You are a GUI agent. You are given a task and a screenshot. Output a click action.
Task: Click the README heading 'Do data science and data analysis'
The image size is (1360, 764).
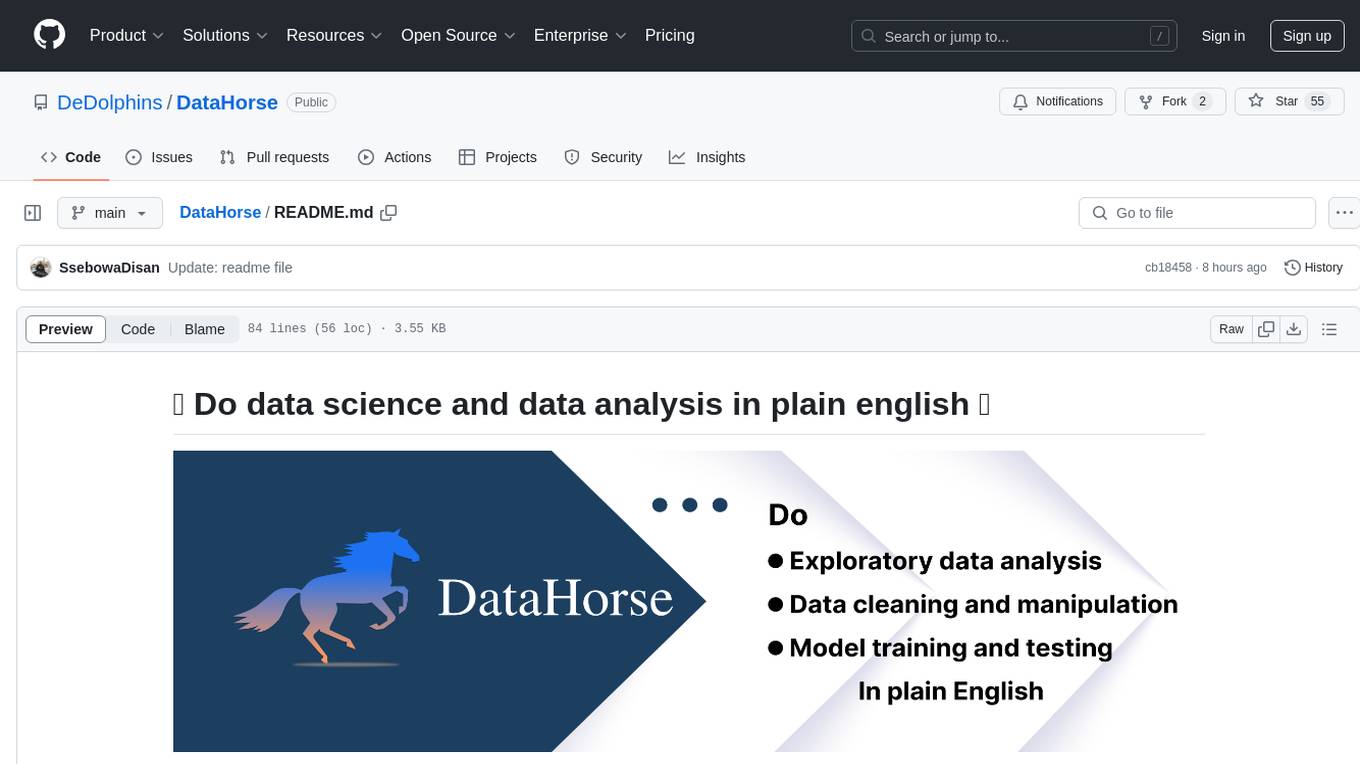[x=581, y=404]
